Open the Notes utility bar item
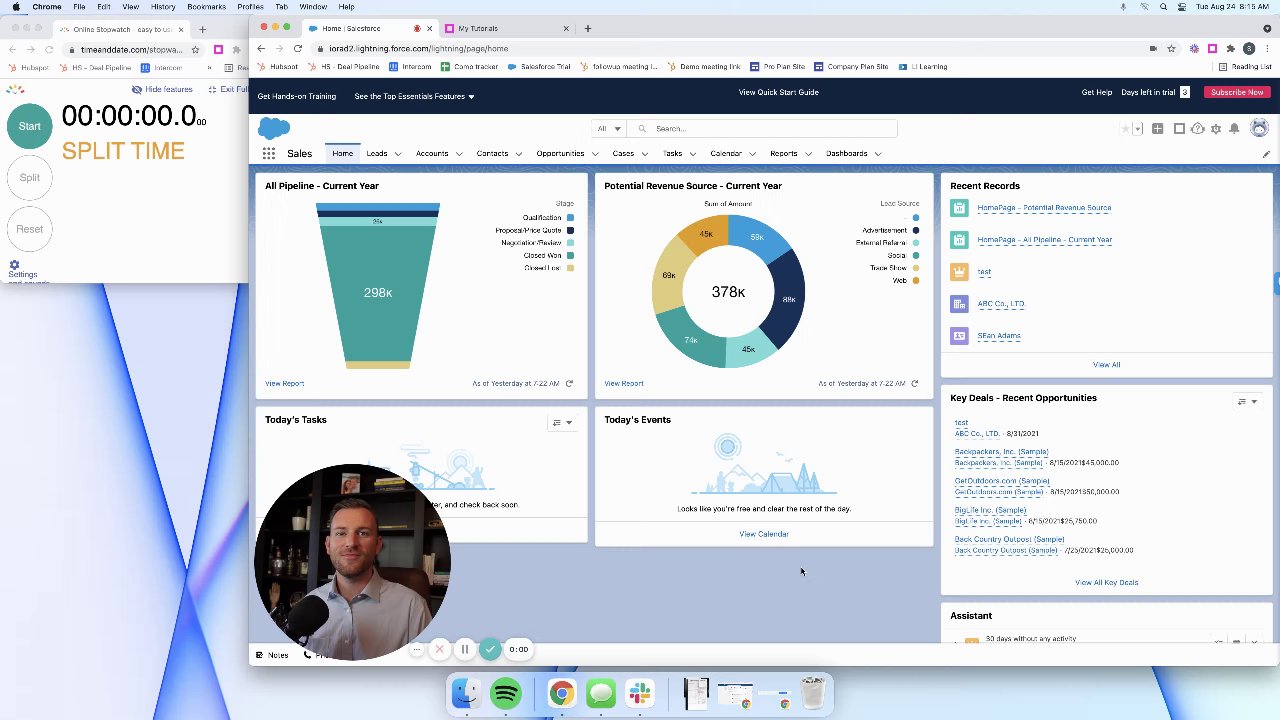Image resolution: width=1280 pixels, height=720 pixels. coord(271,655)
